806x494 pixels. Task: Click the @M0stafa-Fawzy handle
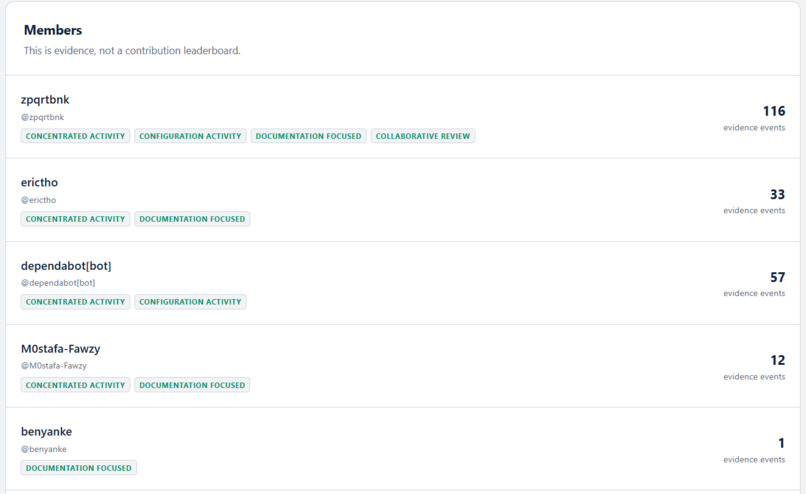pyautogui.click(x=54, y=365)
